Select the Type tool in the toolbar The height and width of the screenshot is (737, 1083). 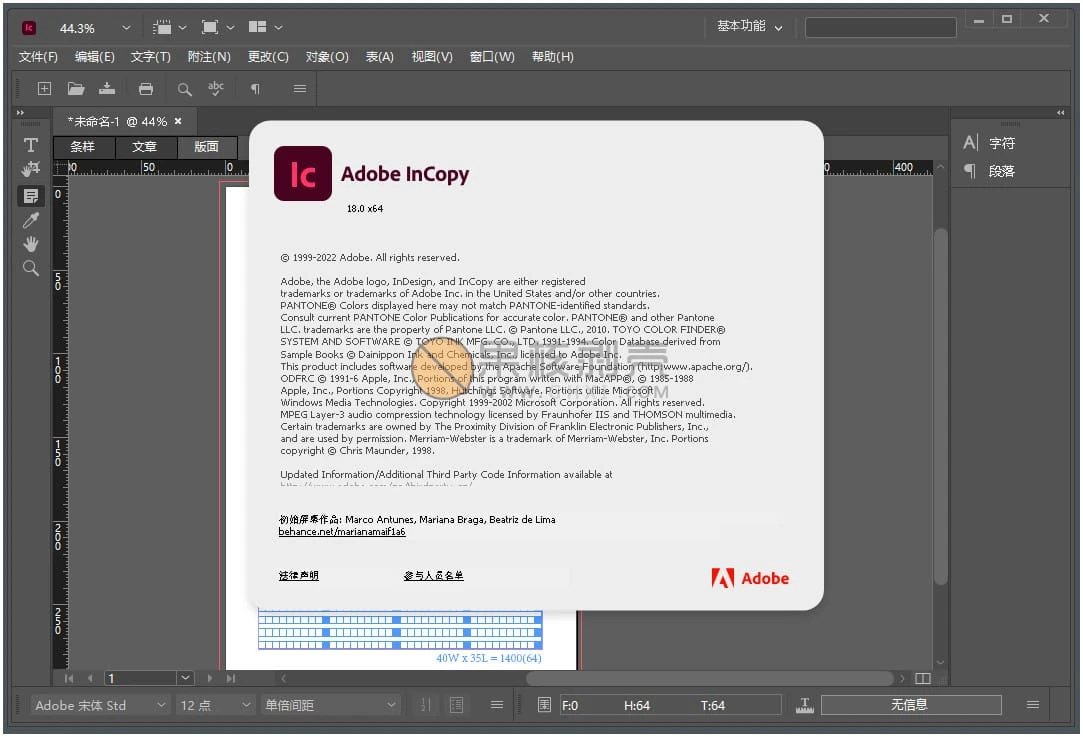pyautogui.click(x=30, y=145)
